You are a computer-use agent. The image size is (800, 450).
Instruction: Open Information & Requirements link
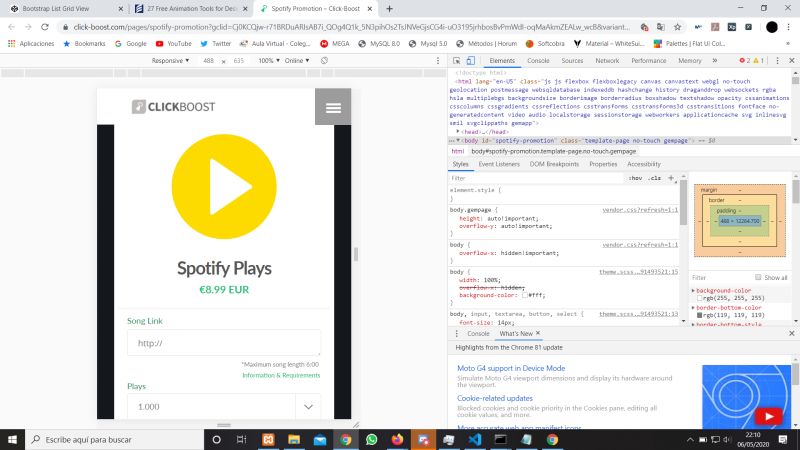[281, 375]
